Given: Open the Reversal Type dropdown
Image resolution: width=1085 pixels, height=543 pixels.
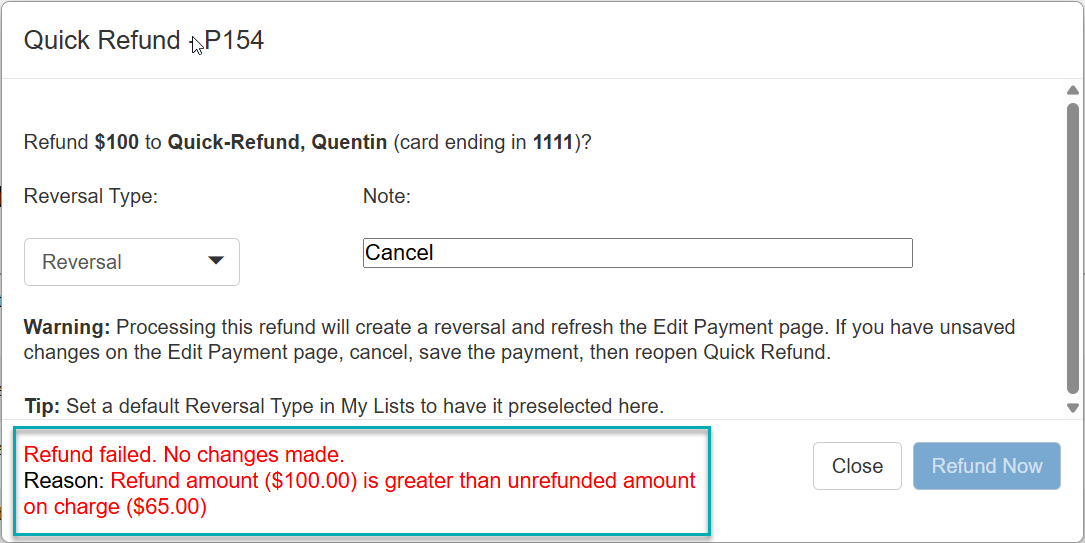Looking at the screenshot, I should coord(131,262).
